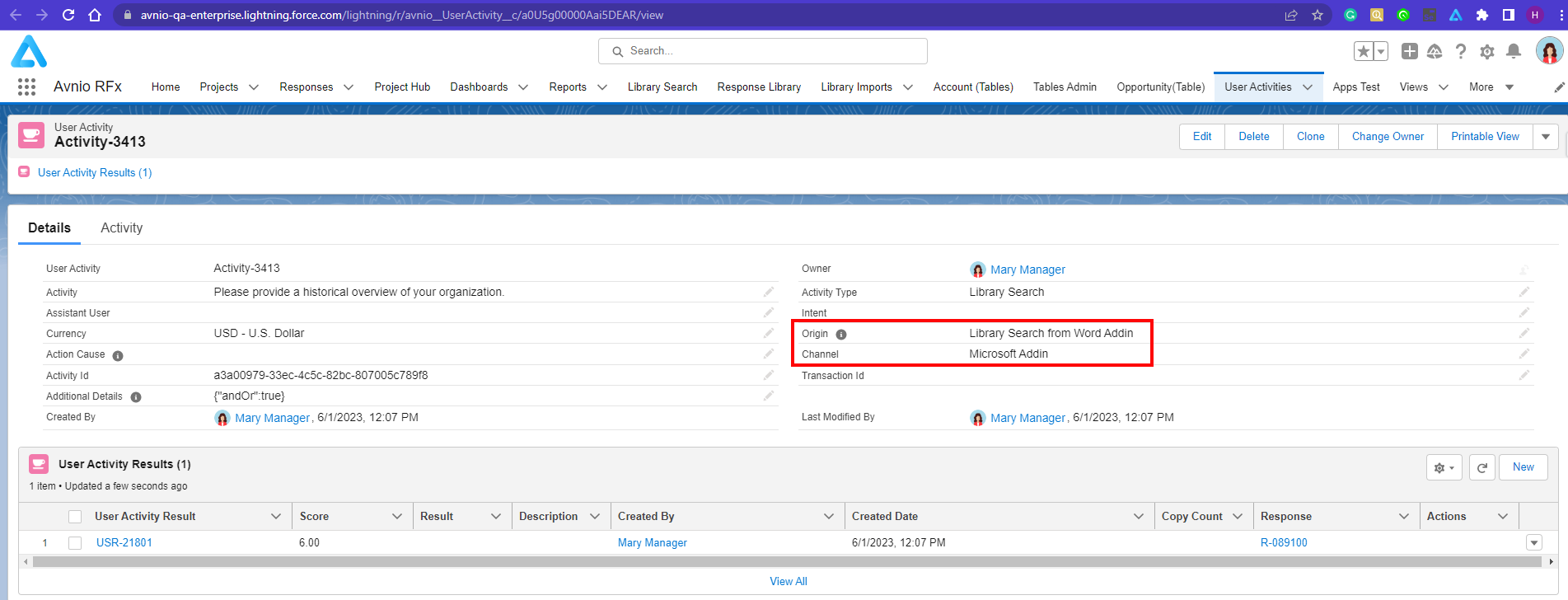The width and height of the screenshot is (1568, 600).
Task: Click the results table horizontal scrollbar
Action: coord(787,562)
